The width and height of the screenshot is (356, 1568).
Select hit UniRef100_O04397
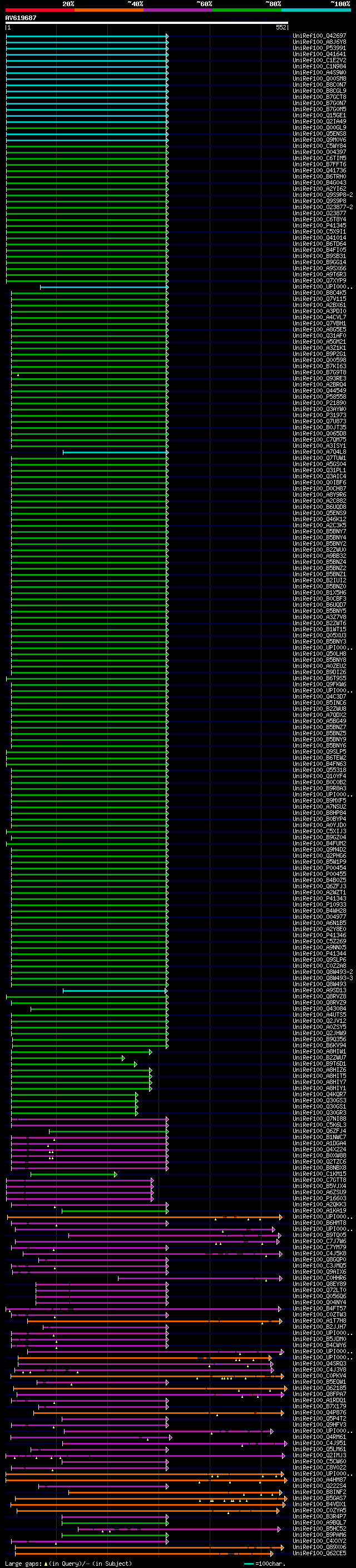pos(319,152)
